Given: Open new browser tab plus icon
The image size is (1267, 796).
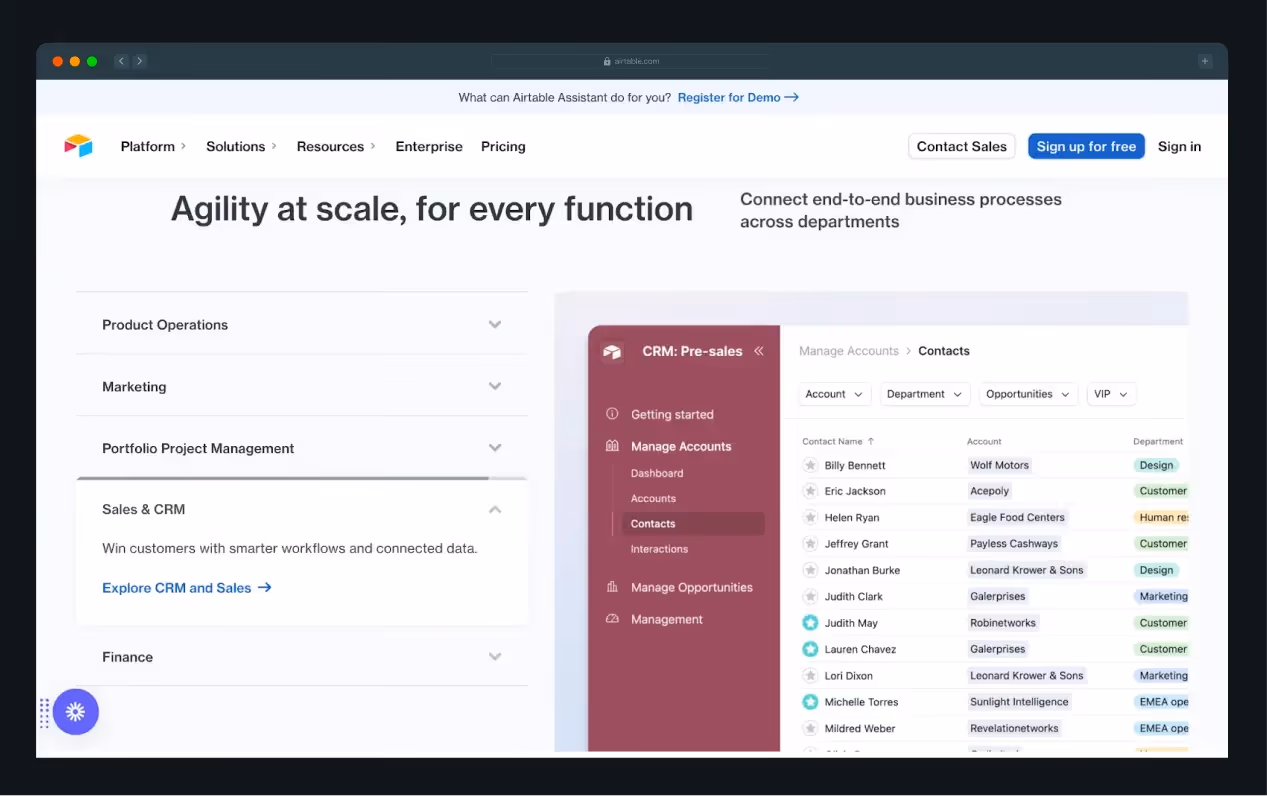Looking at the screenshot, I should pos(1205,61).
